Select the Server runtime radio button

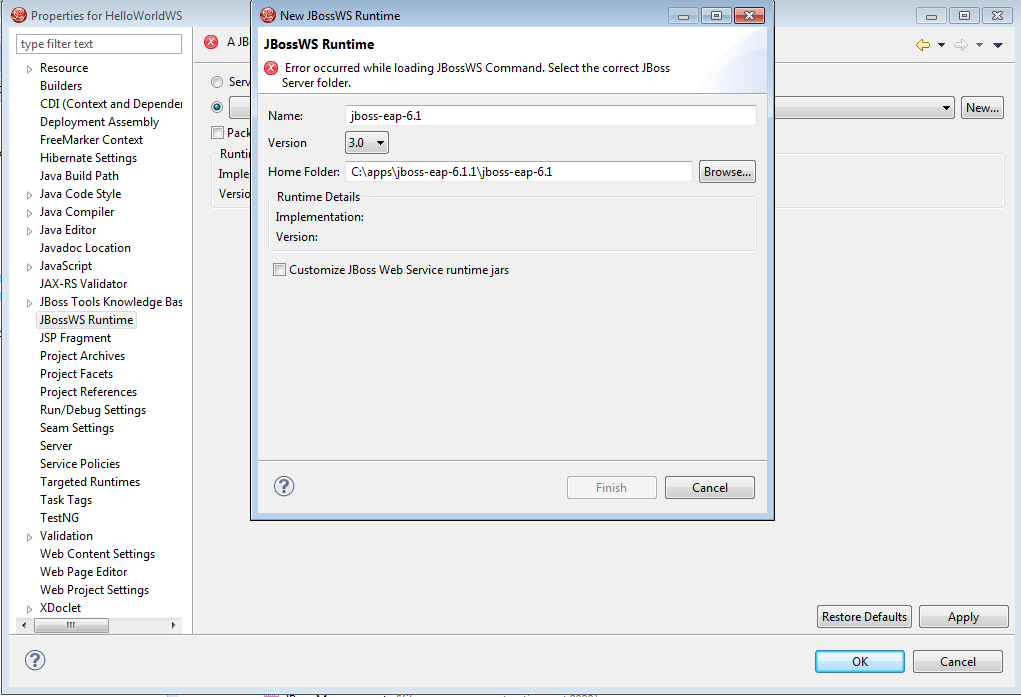tap(217, 82)
